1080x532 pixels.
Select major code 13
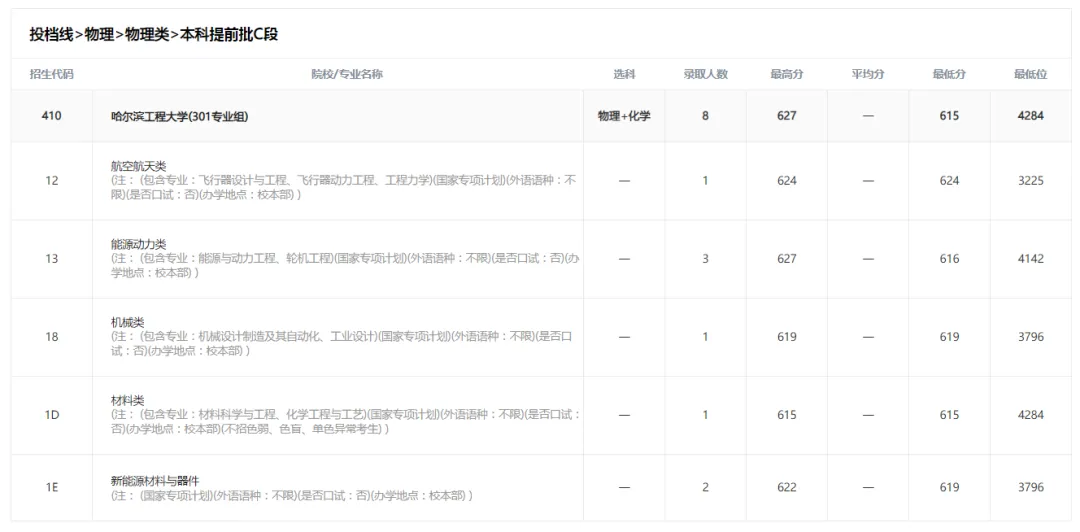click(52, 258)
